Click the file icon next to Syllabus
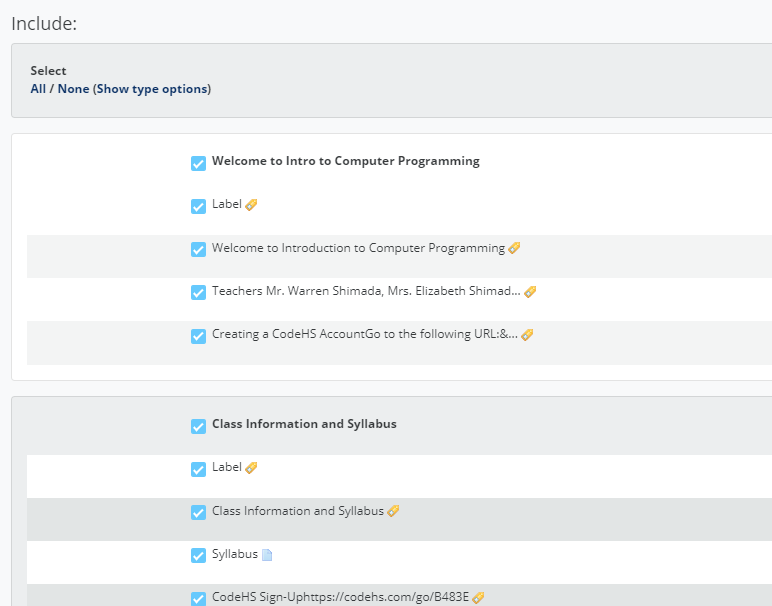The height and width of the screenshot is (606, 772). coord(267,555)
